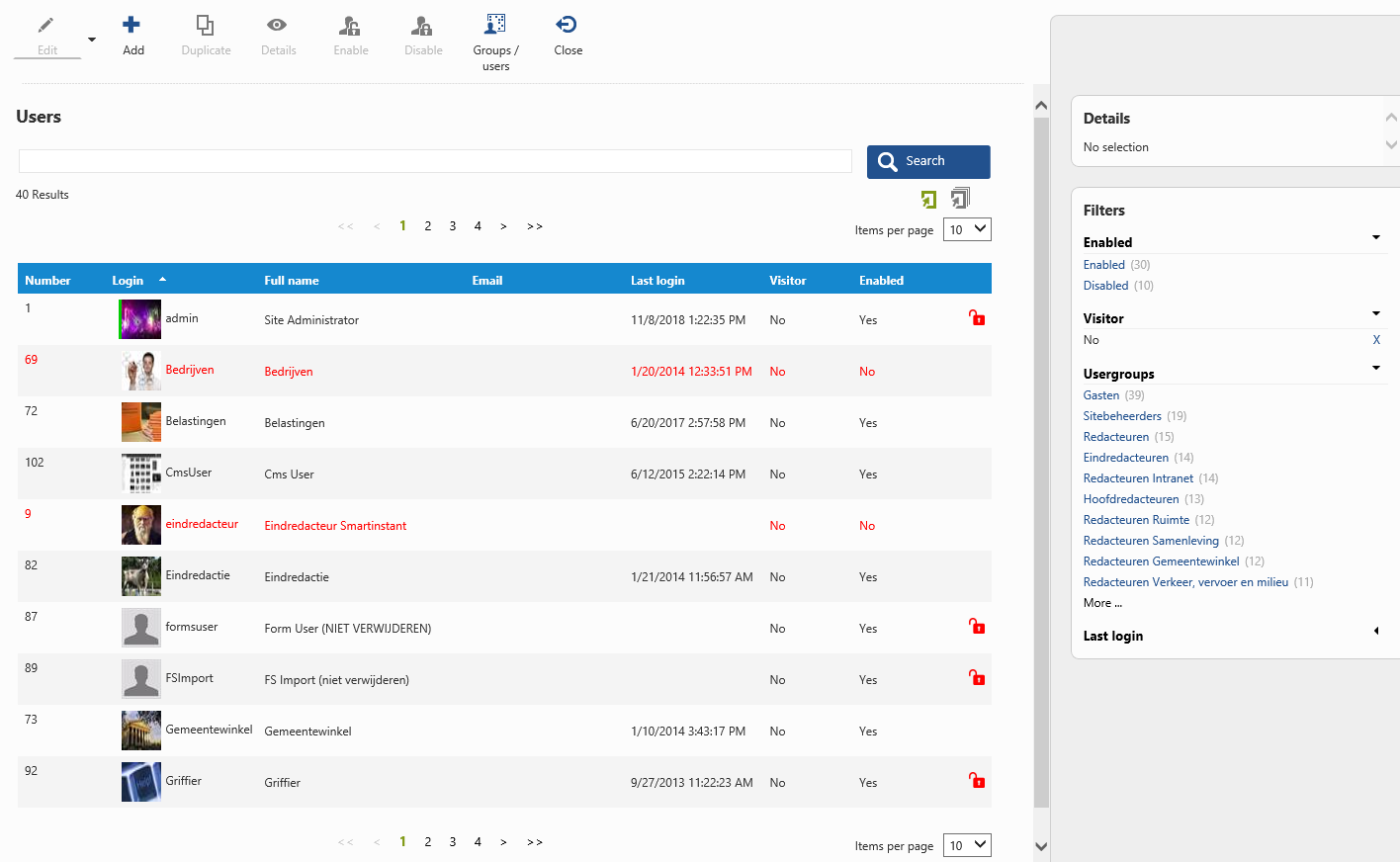This screenshot has height=862, width=1400.
Task: Click the green export icon above table
Action: click(x=928, y=200)
